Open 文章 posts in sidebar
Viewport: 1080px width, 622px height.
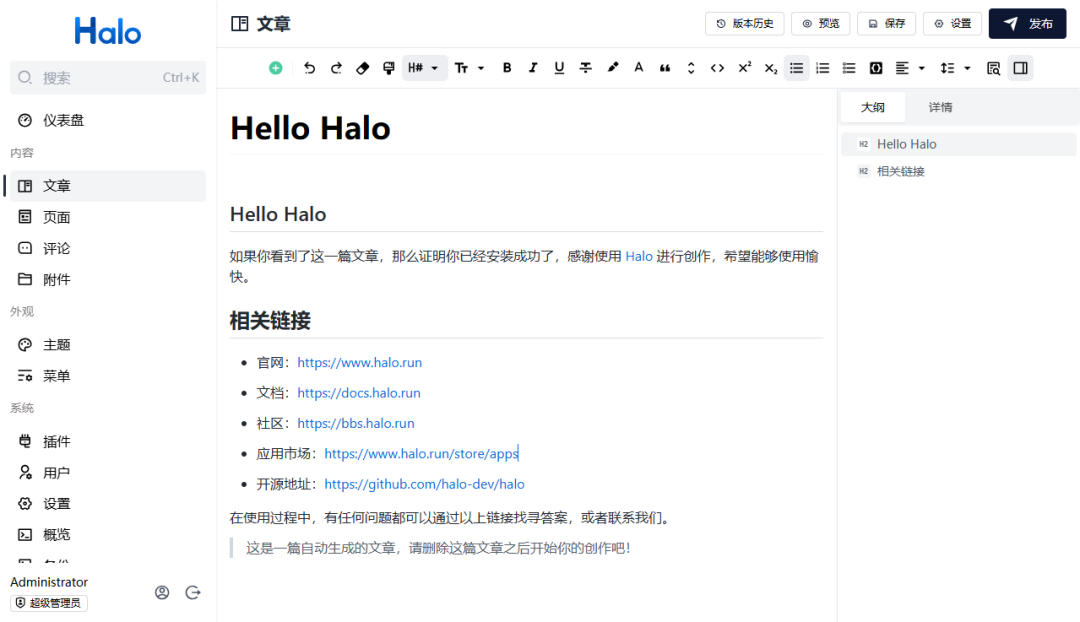[107, 186]
